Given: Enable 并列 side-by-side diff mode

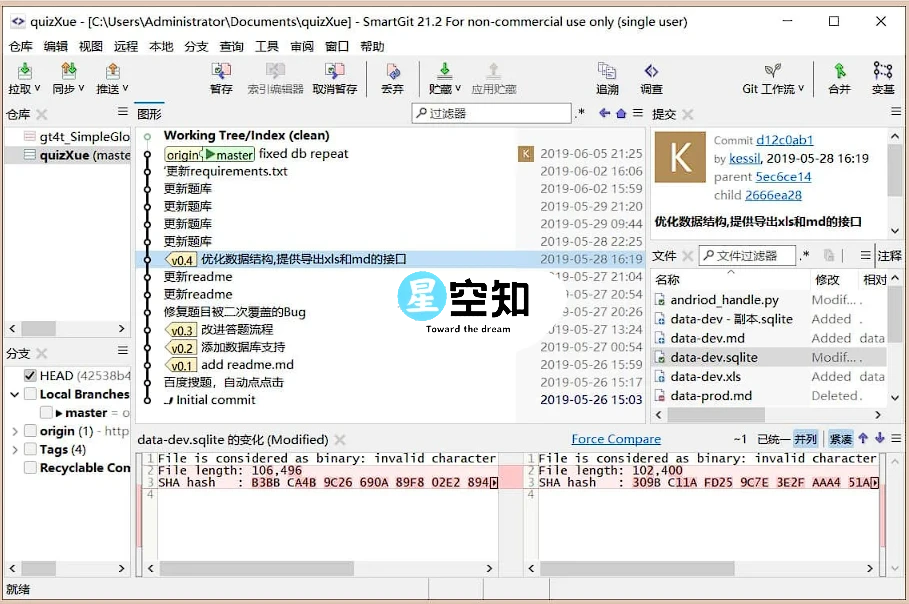Looking at the screenshot, I should point(806,438).
